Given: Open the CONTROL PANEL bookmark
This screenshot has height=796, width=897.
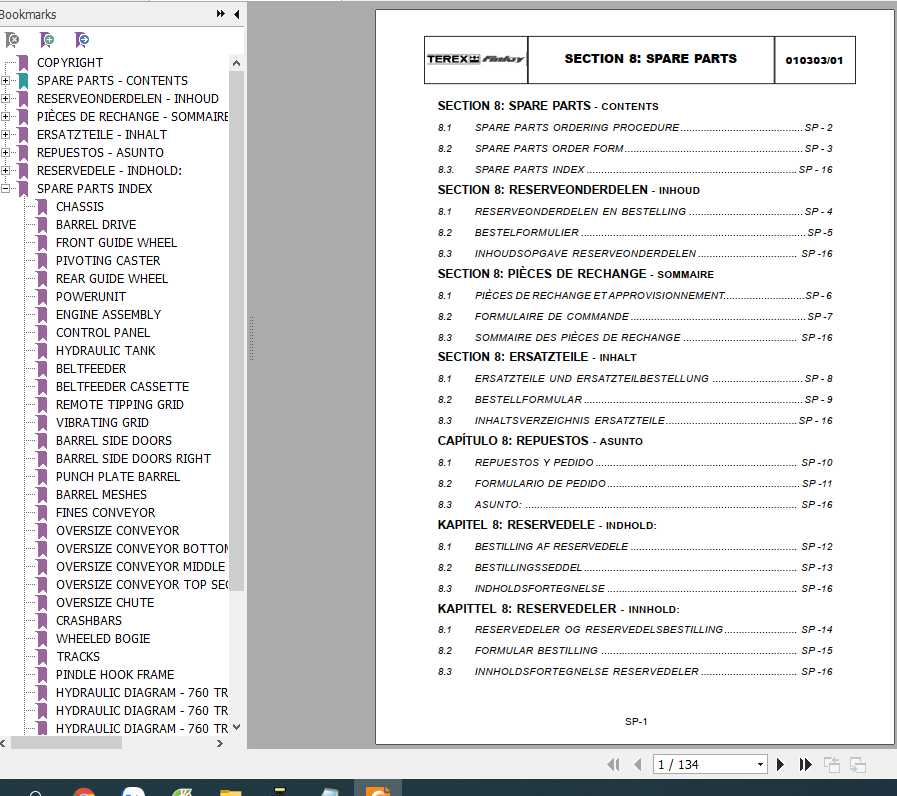Looking at the screenshot, I should 102,333.
